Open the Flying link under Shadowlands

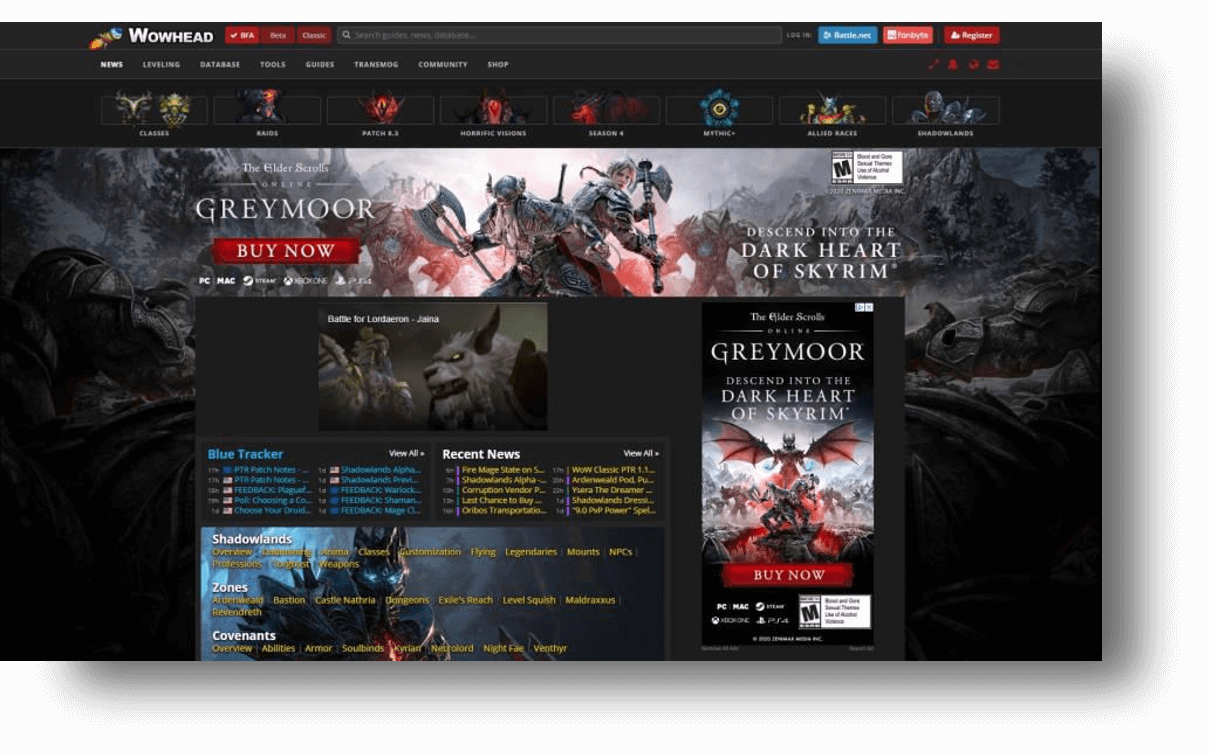(483, 552)
